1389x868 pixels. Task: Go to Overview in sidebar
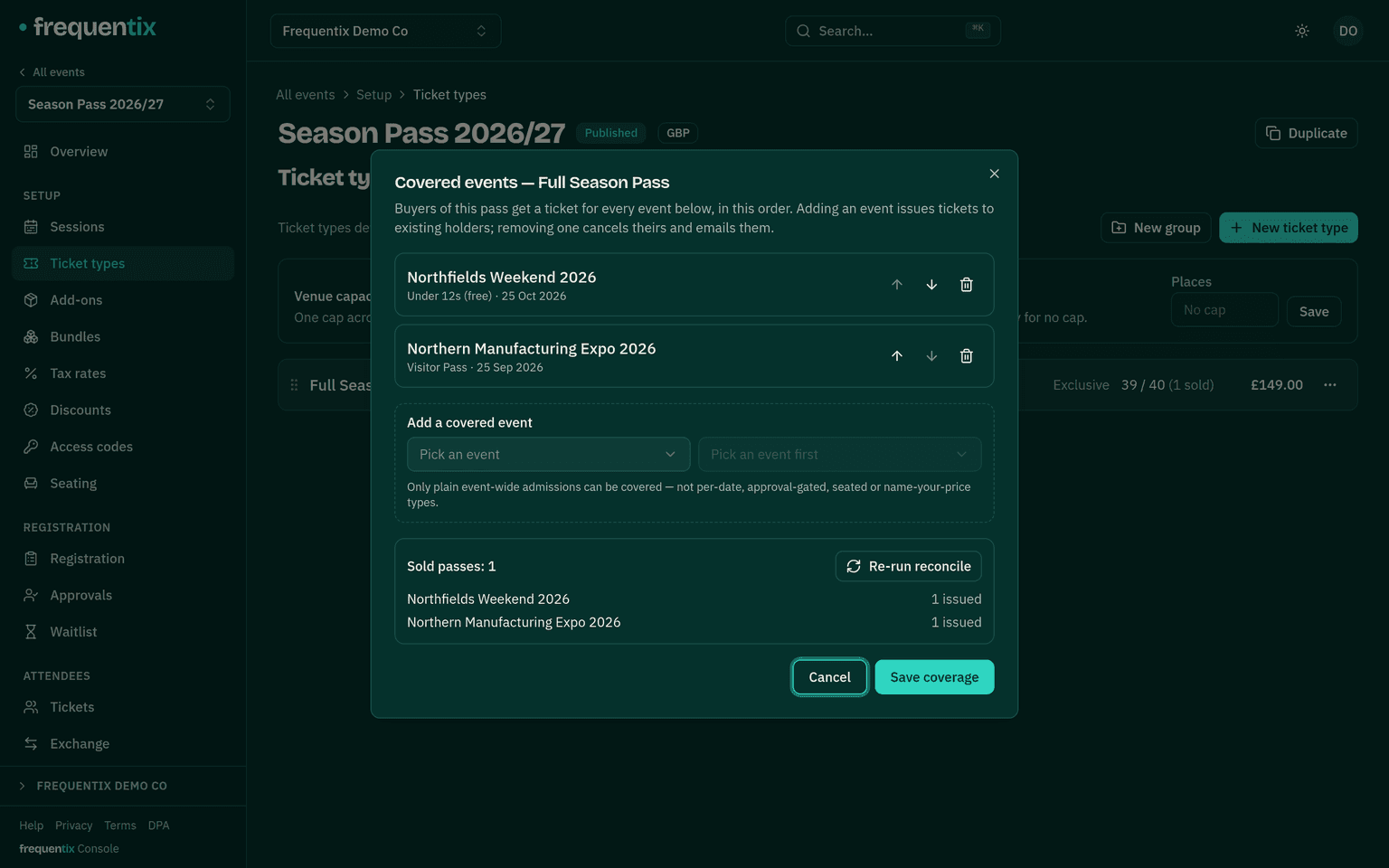(123, 152)
